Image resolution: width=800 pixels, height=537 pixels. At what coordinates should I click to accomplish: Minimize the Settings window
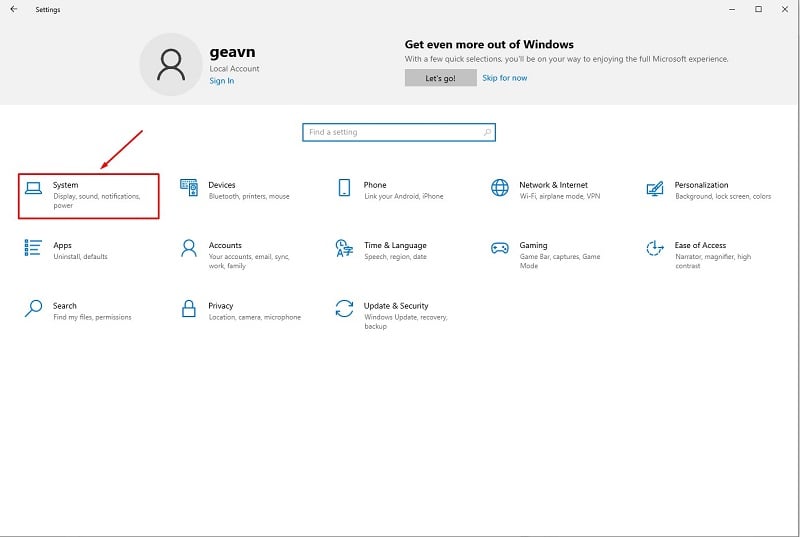[x=732, y=9]
